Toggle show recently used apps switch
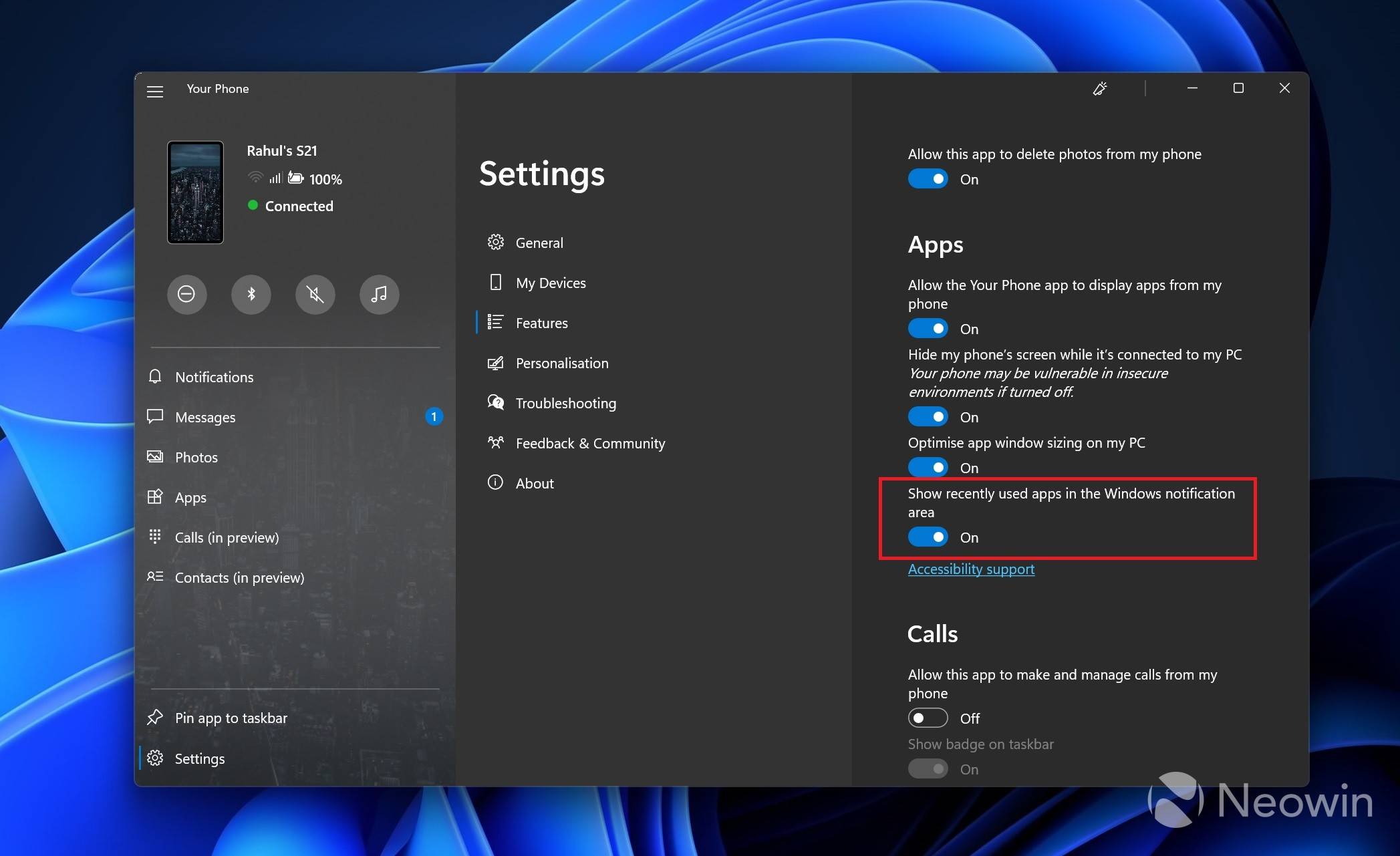Screen dimensions: 1400x856 click(928, 537)
